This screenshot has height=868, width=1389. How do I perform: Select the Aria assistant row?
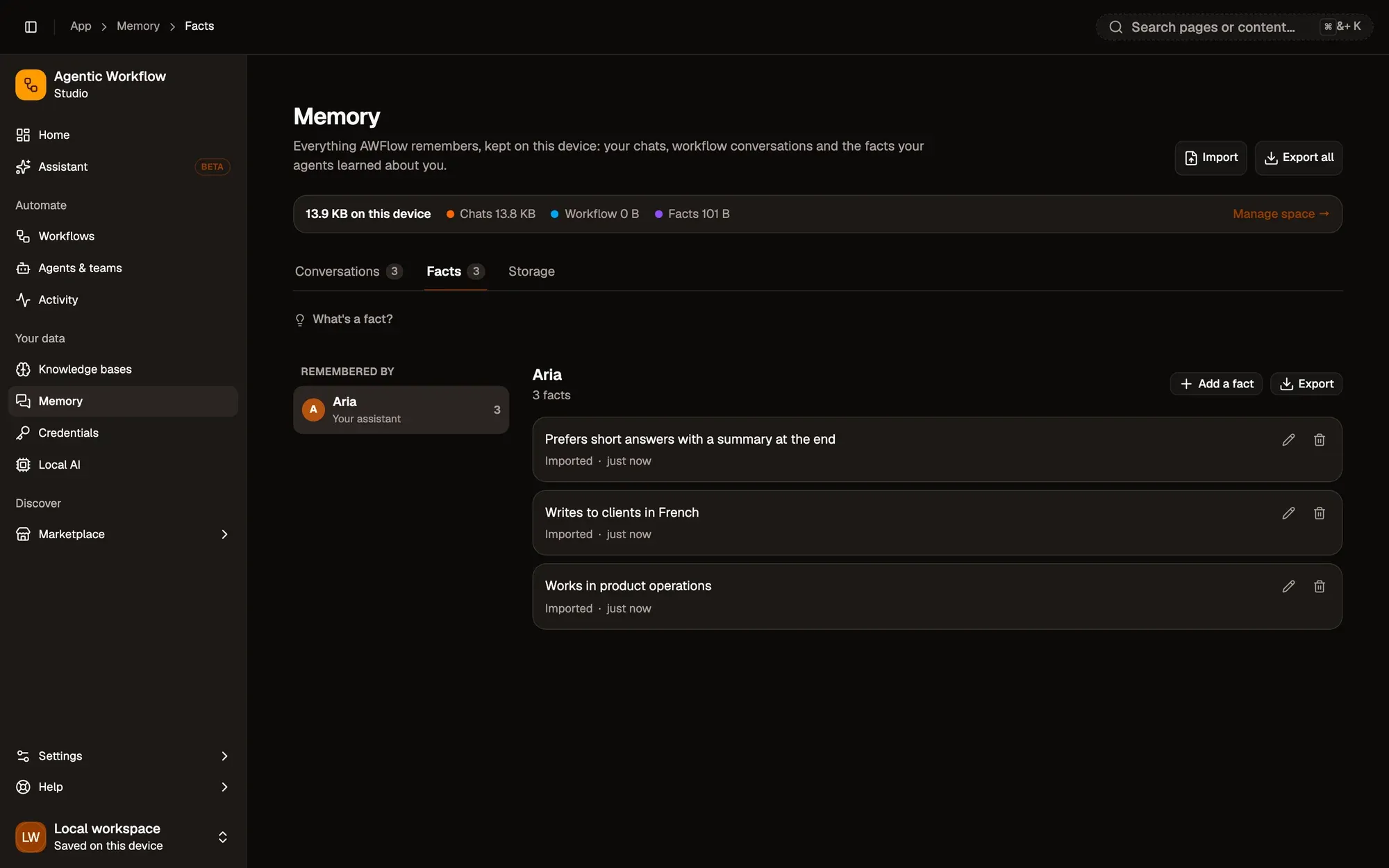point(401,410)
